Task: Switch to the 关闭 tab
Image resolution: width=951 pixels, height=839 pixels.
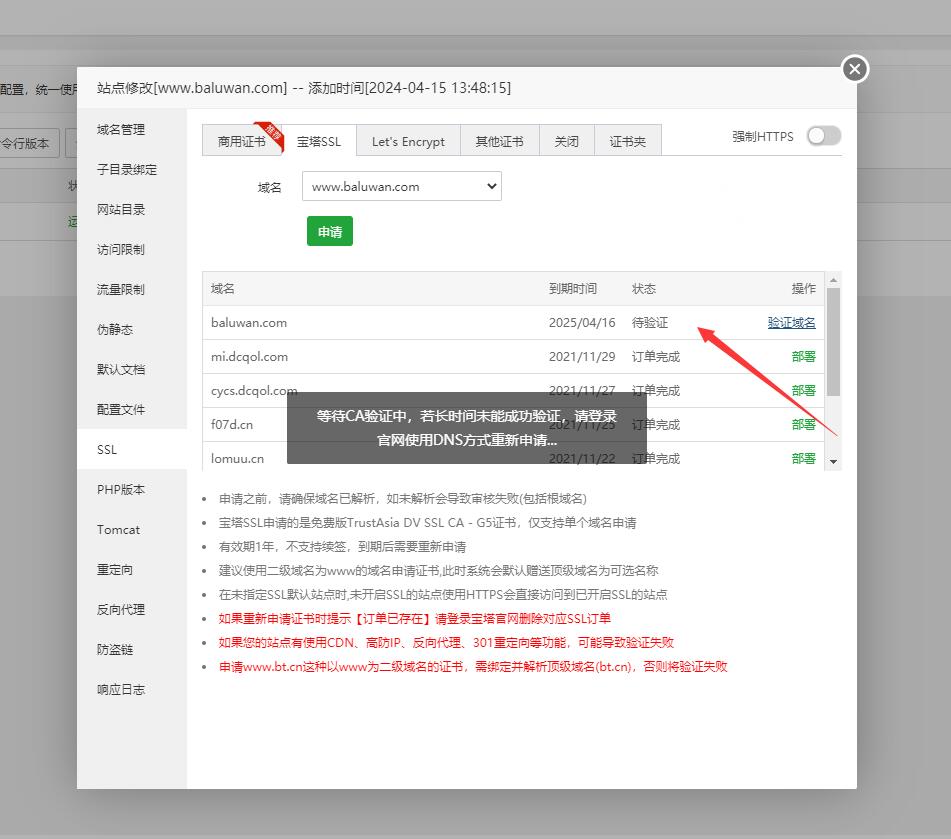Action: (566, 141)
